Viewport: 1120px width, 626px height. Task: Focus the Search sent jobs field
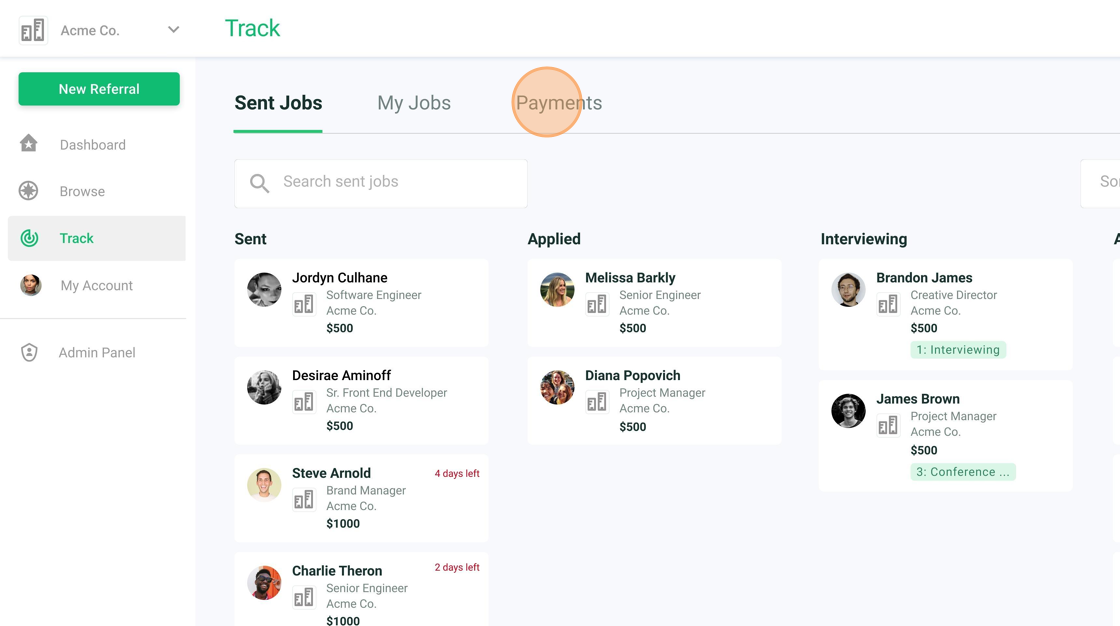click(381, 184)
